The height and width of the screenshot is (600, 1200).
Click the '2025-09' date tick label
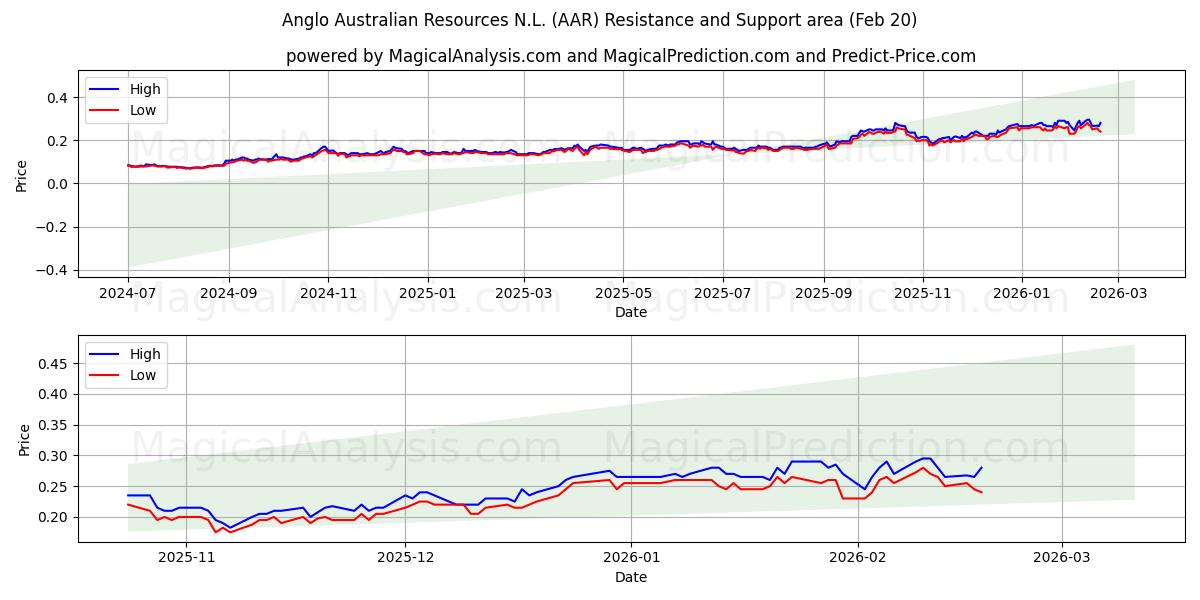824,294
